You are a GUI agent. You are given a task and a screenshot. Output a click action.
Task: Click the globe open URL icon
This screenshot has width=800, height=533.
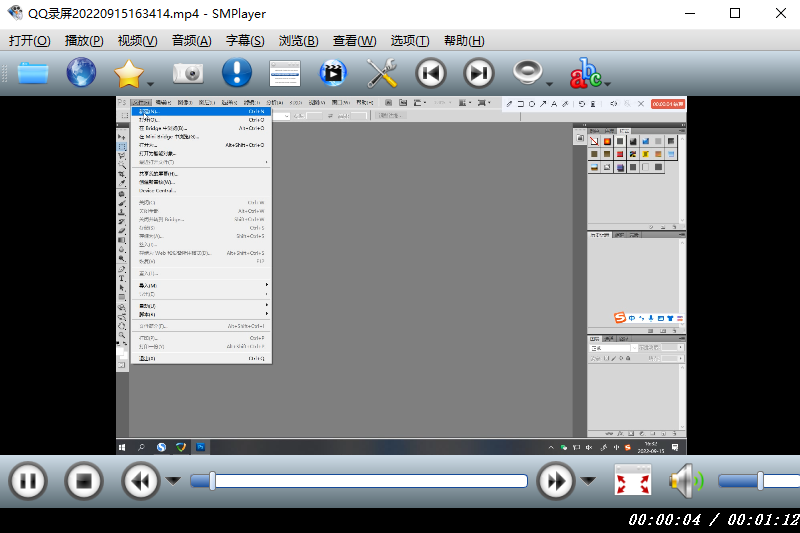(81, 73)
